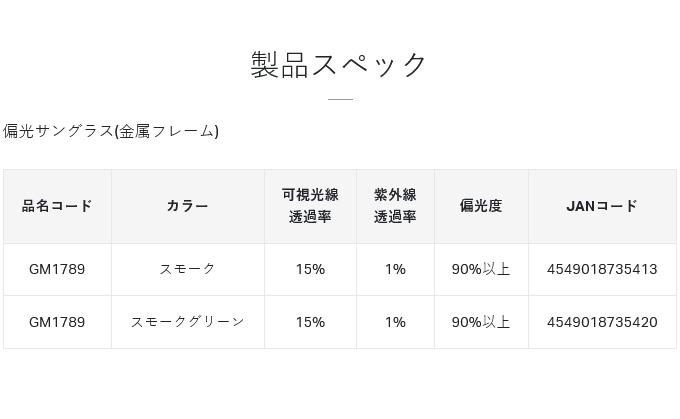Click the JANコード column header
This screenshot has height=419, width=680.
pyautogui.click(x=602, y=206)
